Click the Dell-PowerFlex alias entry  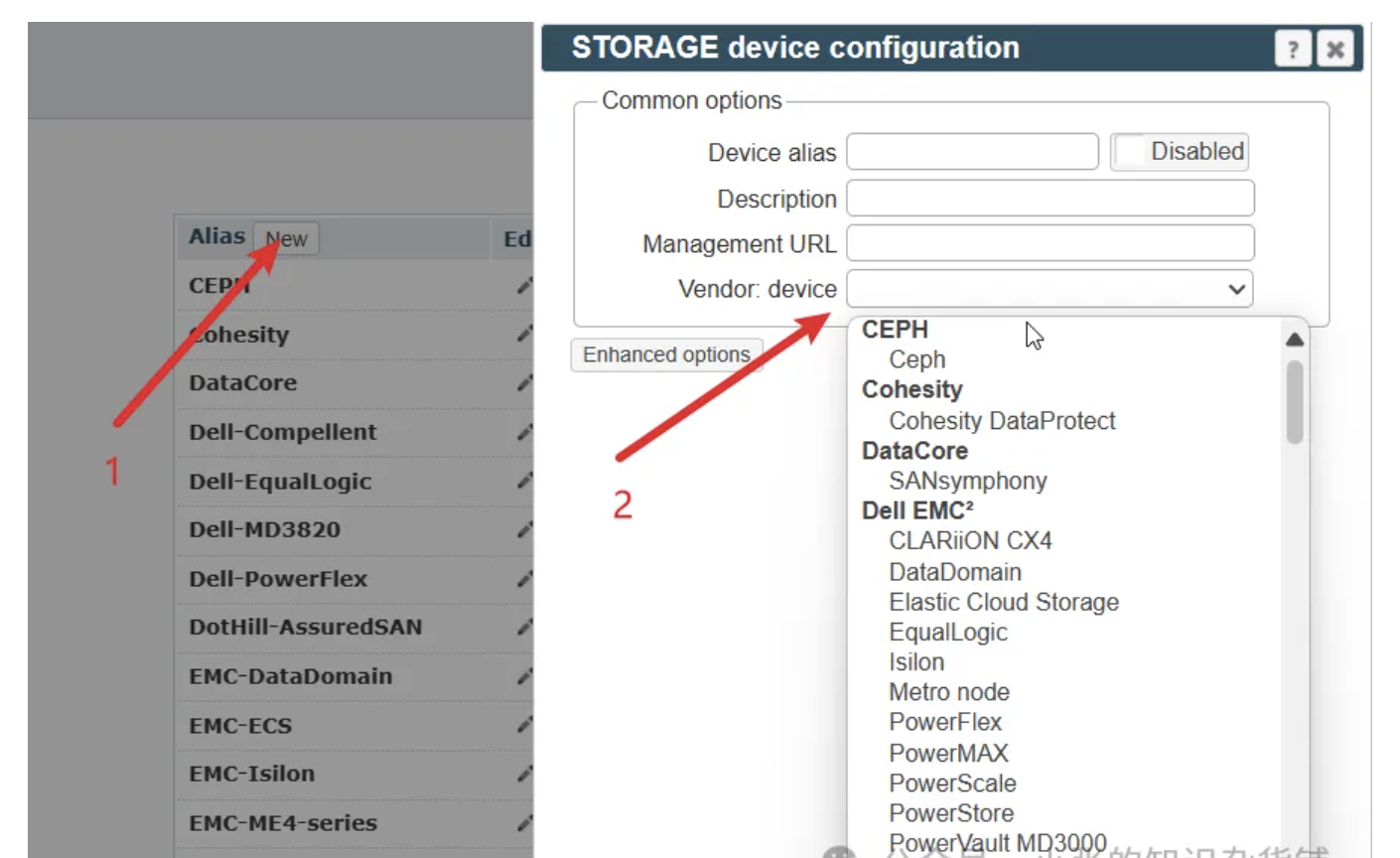[x=278, y=579]
